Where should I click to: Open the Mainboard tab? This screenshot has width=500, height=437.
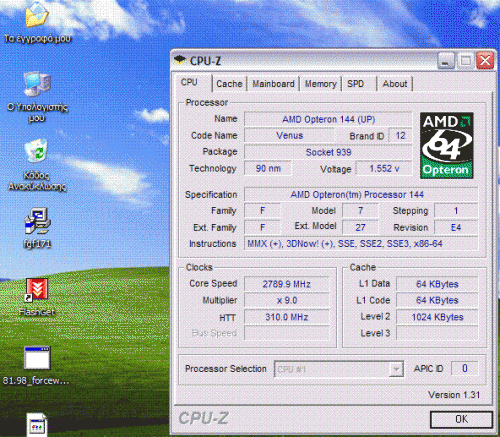[273, 84]
